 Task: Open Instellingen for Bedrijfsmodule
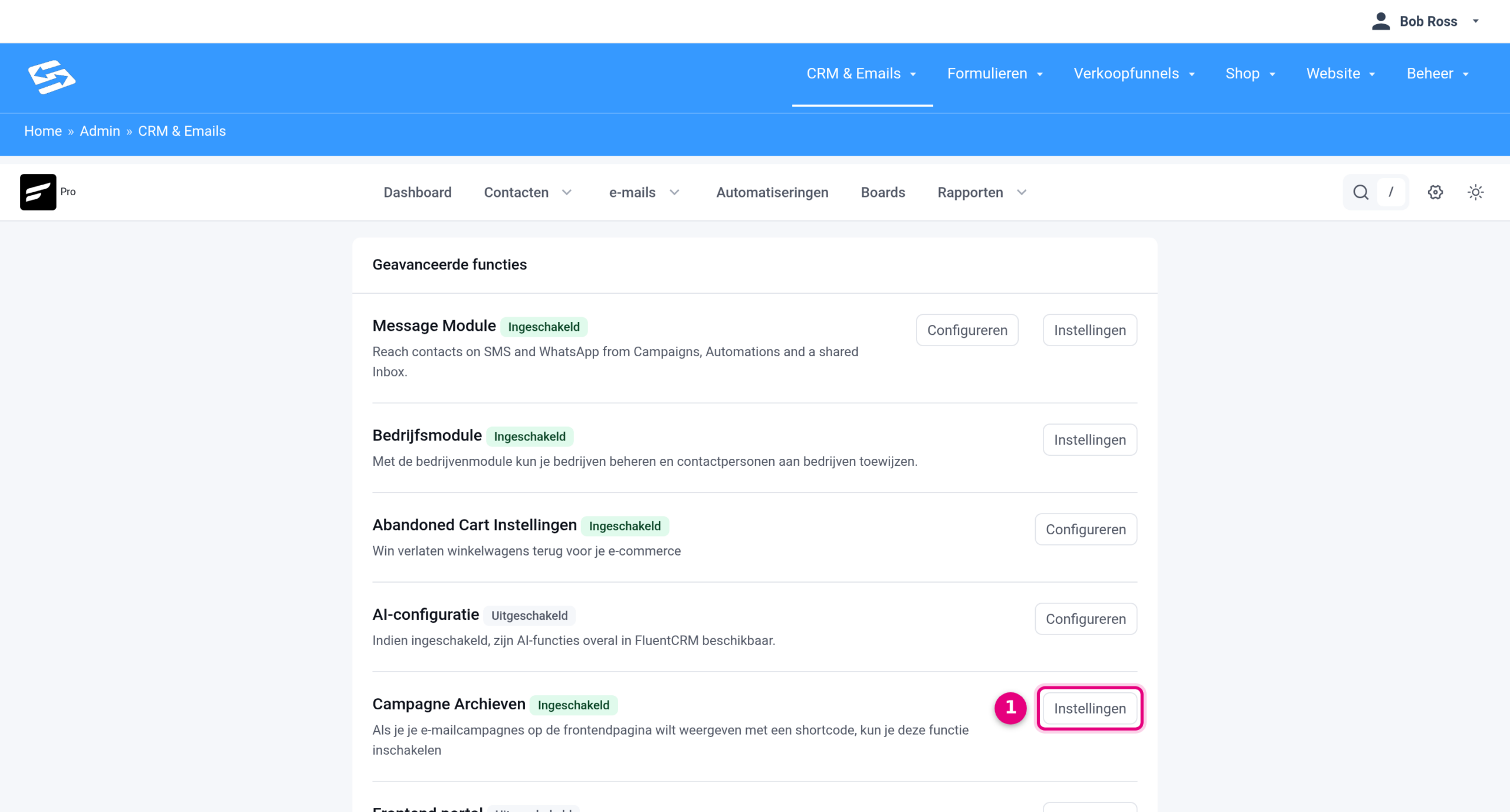(x=1090, y=440)
